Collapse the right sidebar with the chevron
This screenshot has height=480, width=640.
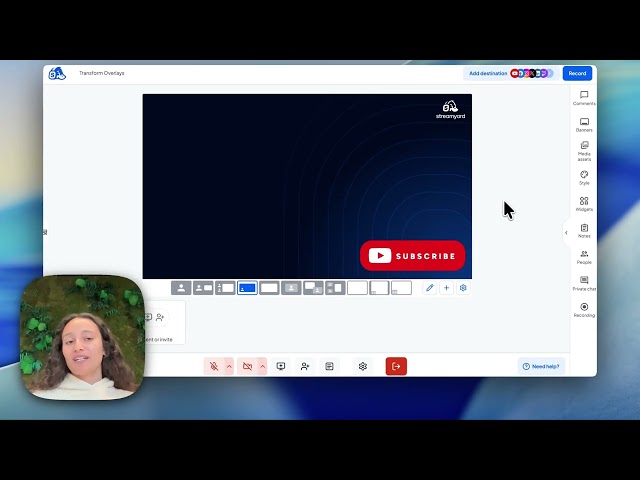click(x=566, y=233)
